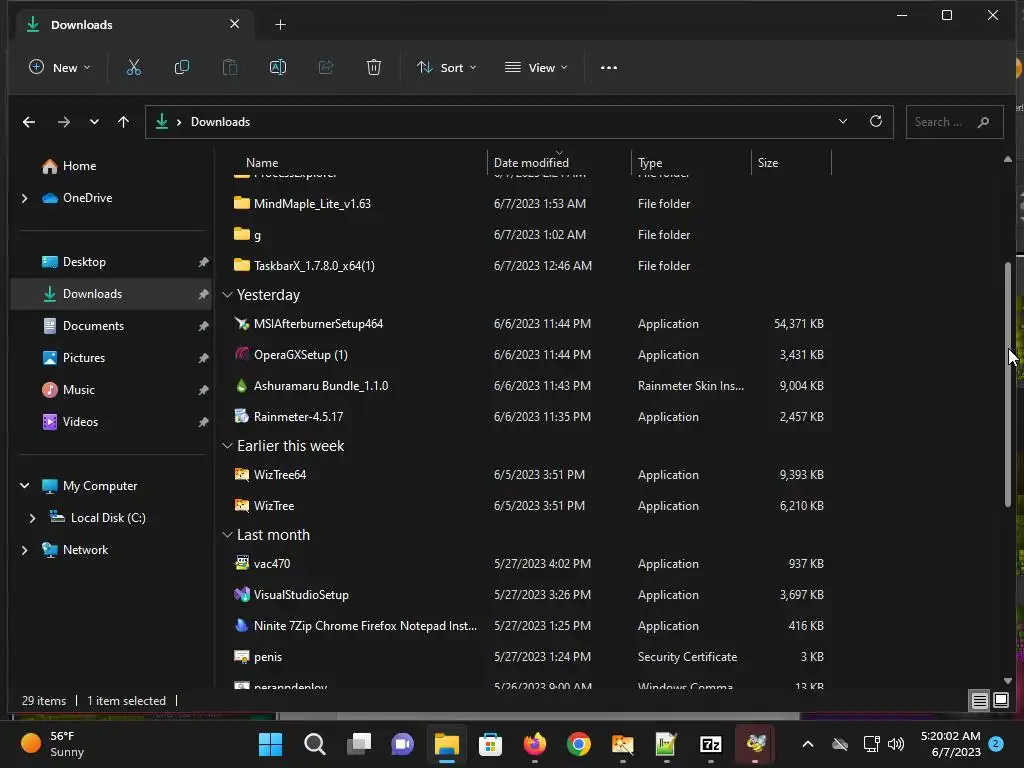Switch to large thumbnails view icon
The height and width of the screenshot is (768, 1024).
tap(1000, 701)
